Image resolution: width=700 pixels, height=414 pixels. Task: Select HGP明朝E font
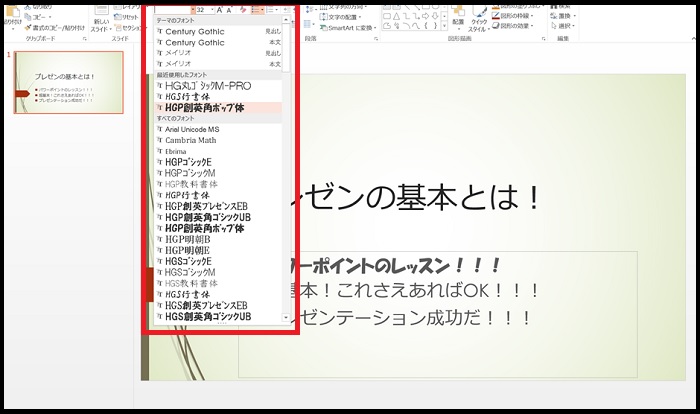coord(218,251)
